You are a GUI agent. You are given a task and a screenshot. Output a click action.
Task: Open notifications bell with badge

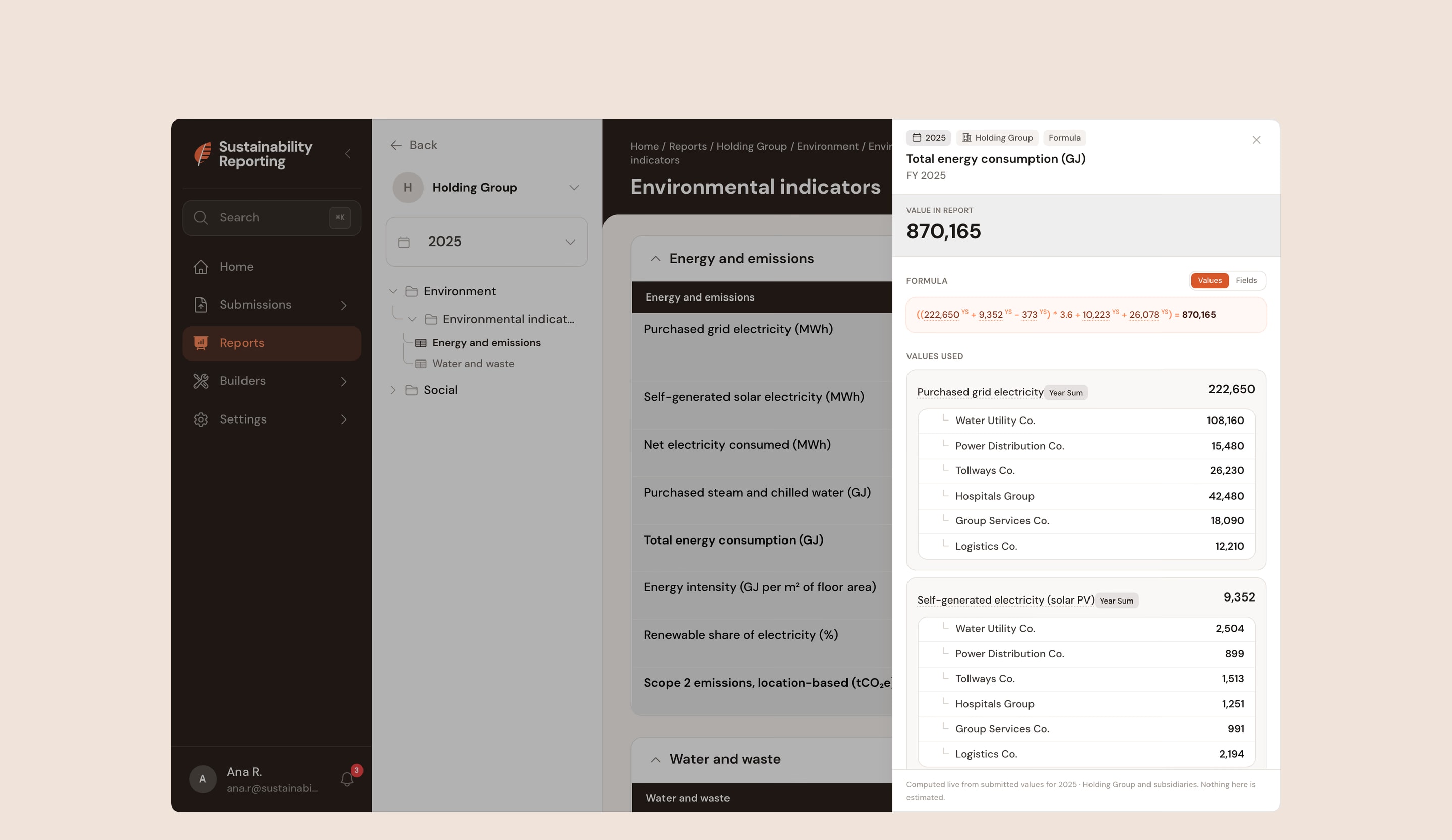point(348,778)
